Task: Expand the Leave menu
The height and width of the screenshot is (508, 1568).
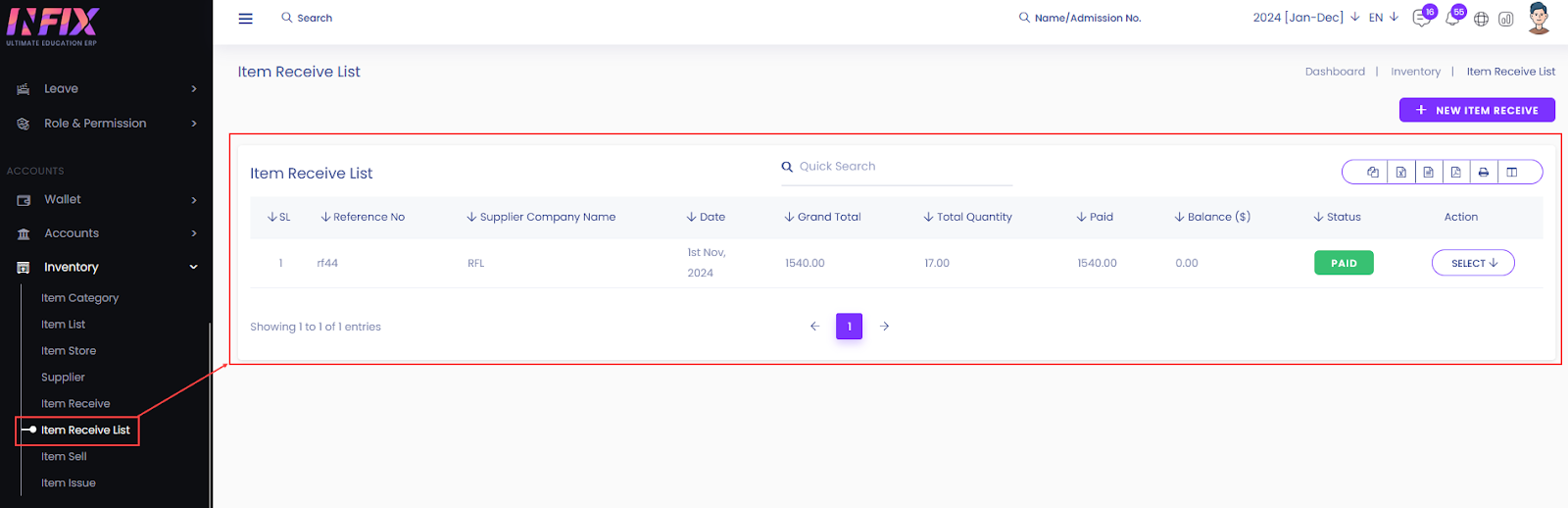Action: pyautogui.click(x=106, y=88)
